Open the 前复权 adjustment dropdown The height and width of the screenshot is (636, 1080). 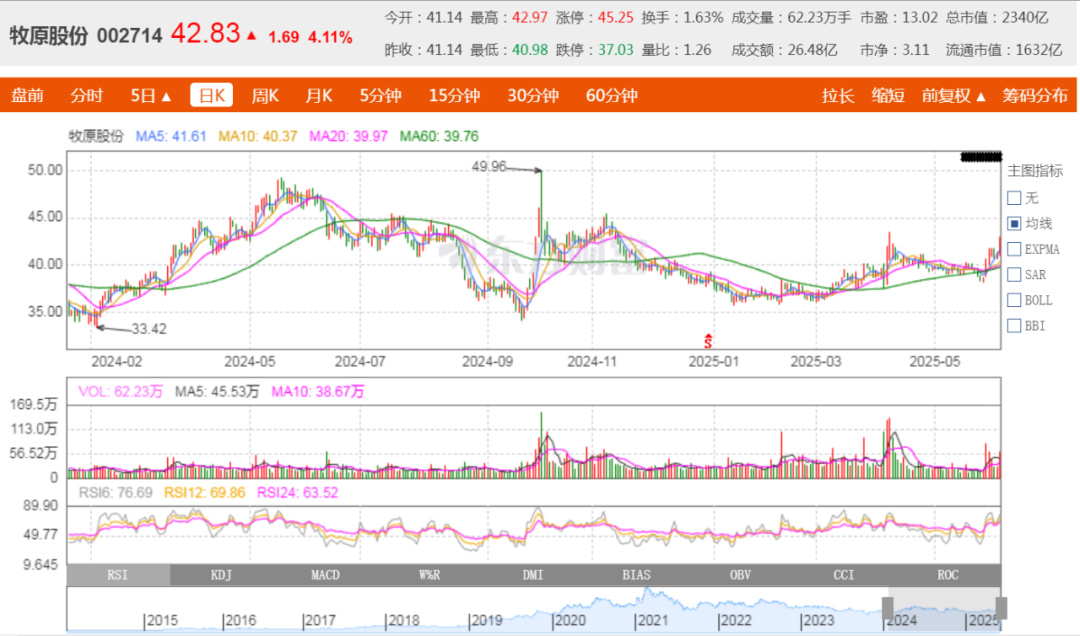pyautogui.click(x=954, y=96)
